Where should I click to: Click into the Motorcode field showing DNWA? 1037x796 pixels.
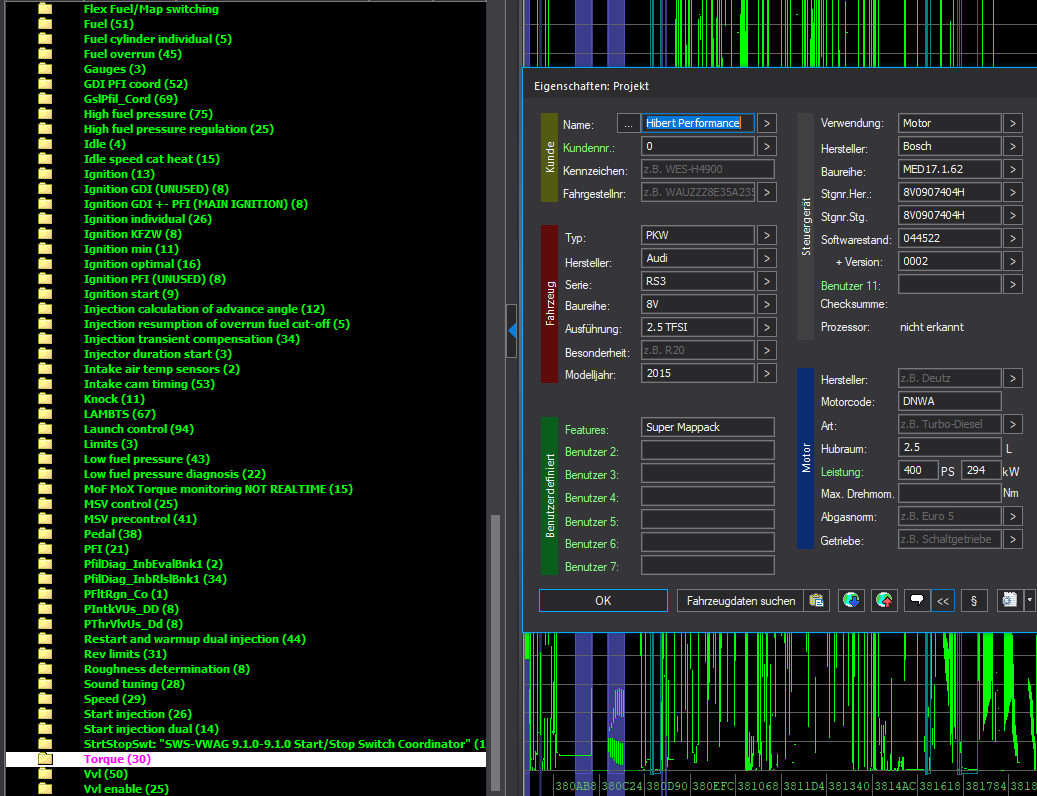950,401
